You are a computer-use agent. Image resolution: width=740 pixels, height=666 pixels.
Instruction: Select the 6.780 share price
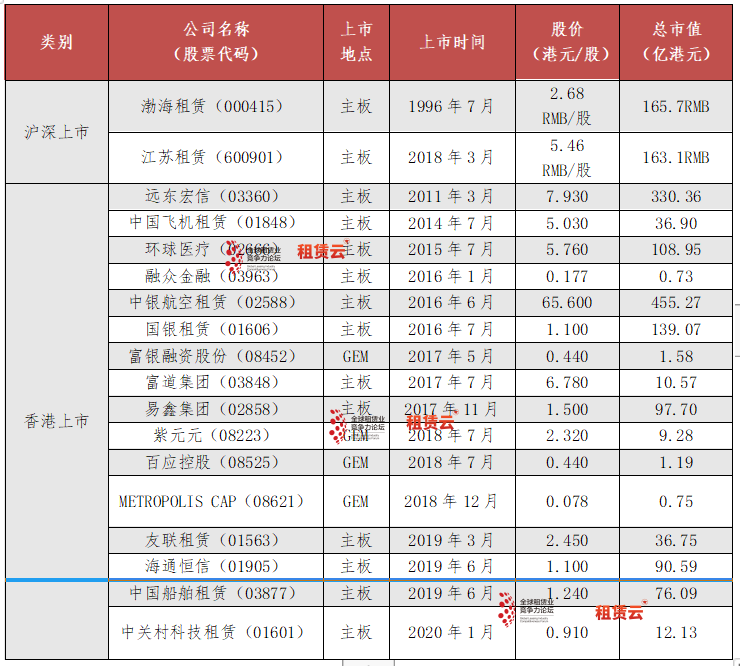click(567, 383)
